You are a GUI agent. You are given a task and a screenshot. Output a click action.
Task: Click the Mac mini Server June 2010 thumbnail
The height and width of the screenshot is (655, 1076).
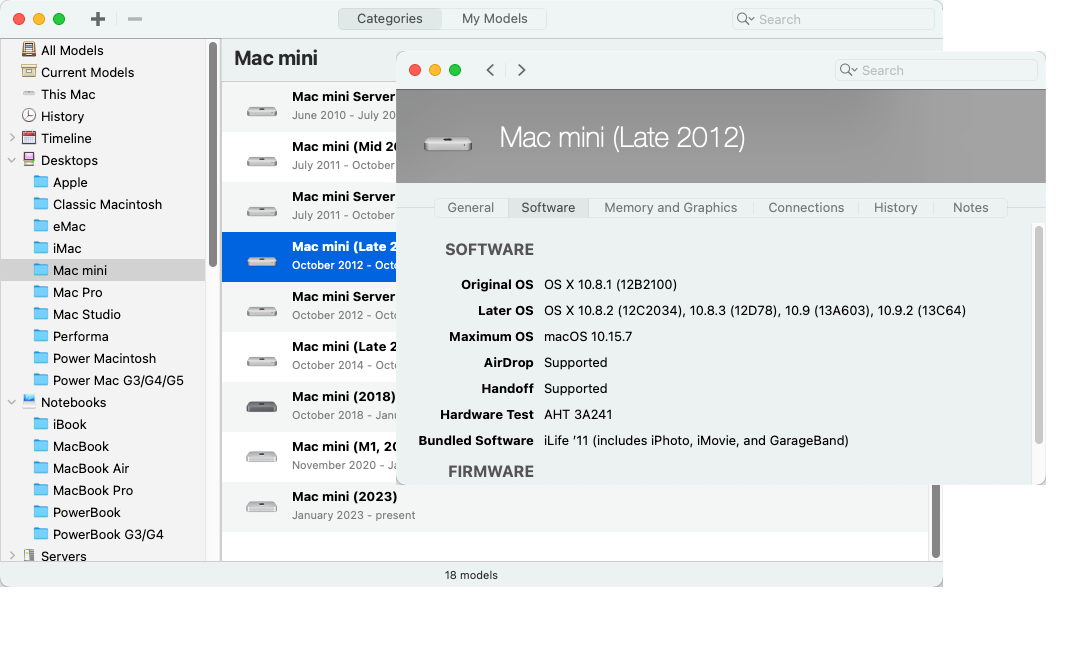click(261, 111)
